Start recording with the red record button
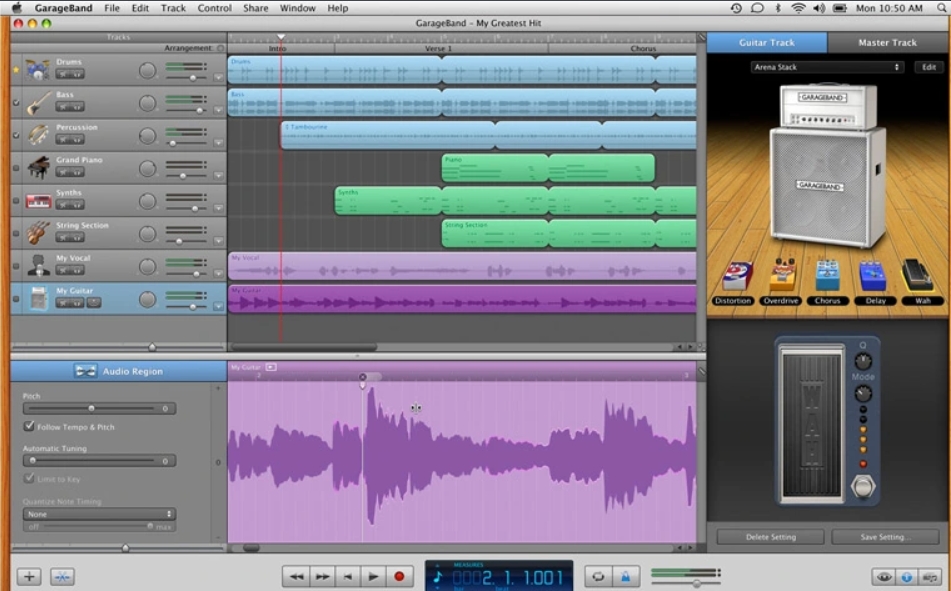Screen dimensions: 951x591 (399, 576)
